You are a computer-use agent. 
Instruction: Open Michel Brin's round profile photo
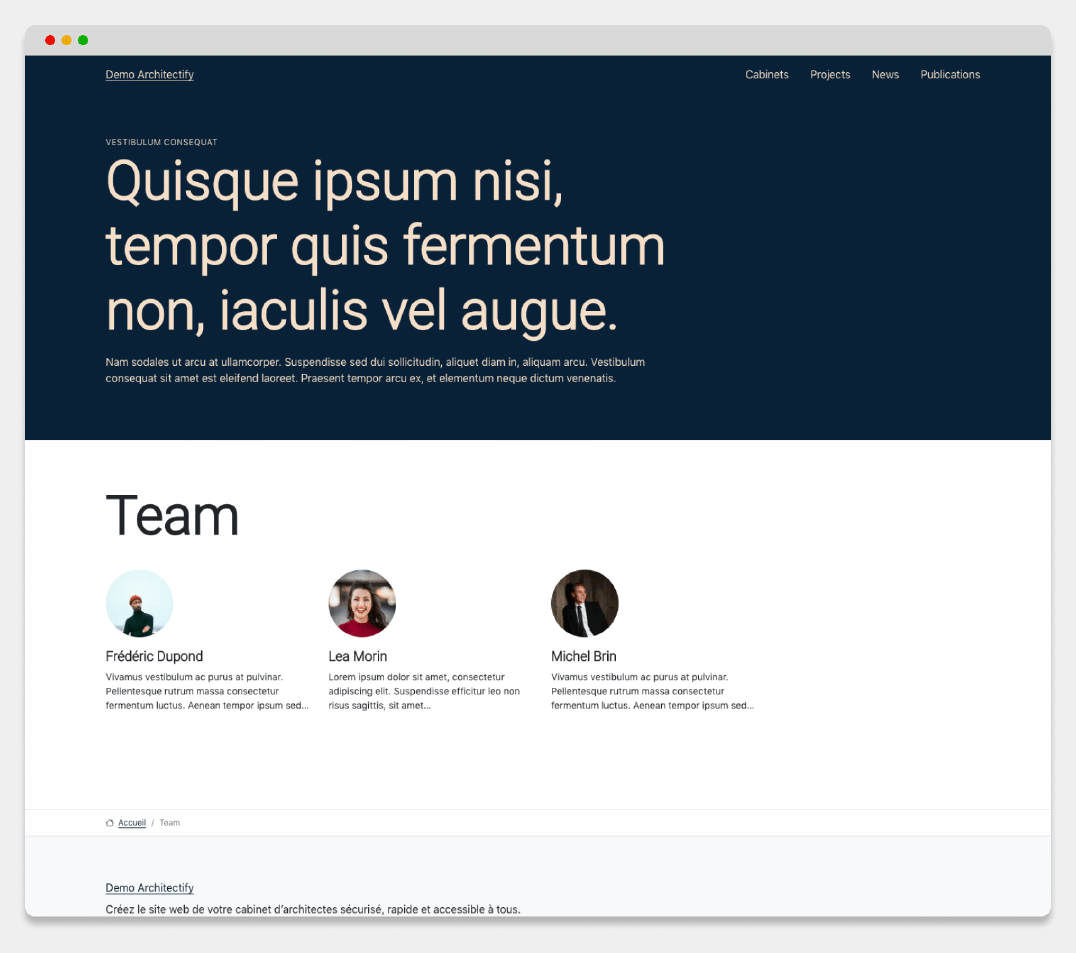585,604
